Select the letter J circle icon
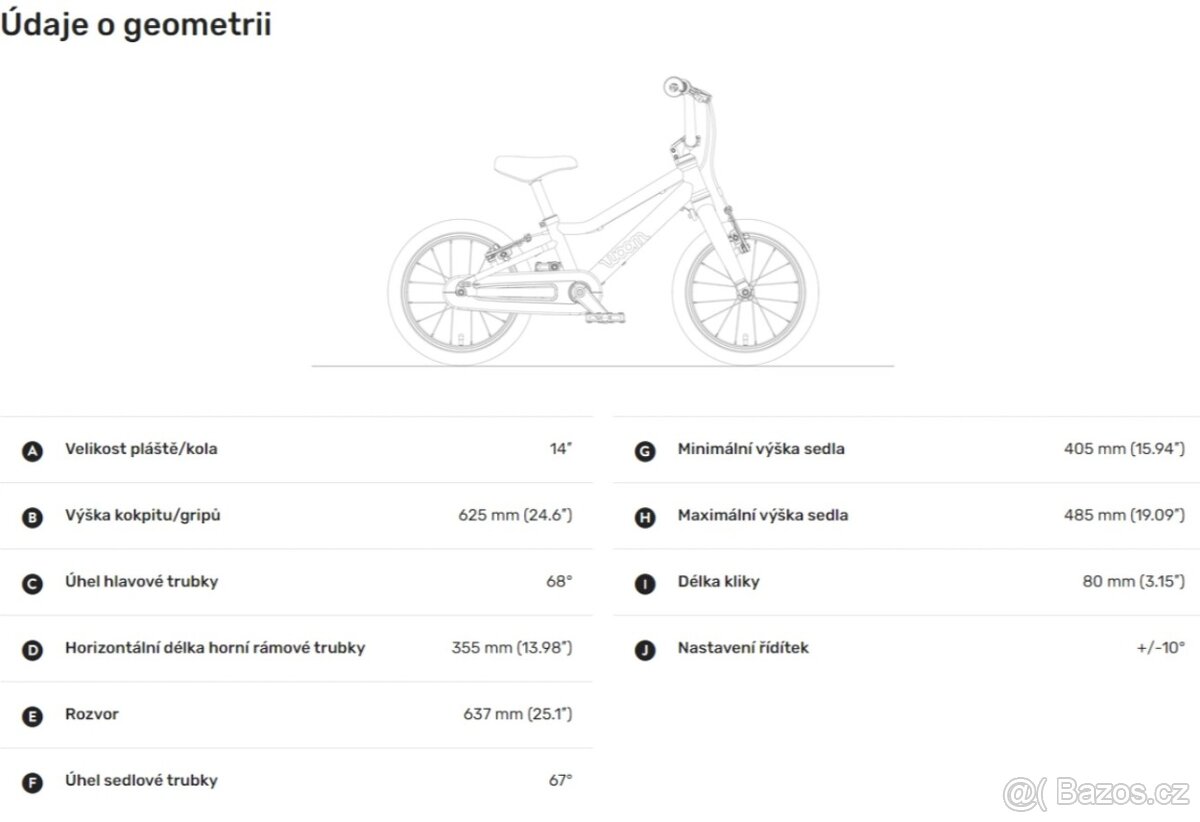This screenshot has height=822, width=1200. 645,651
